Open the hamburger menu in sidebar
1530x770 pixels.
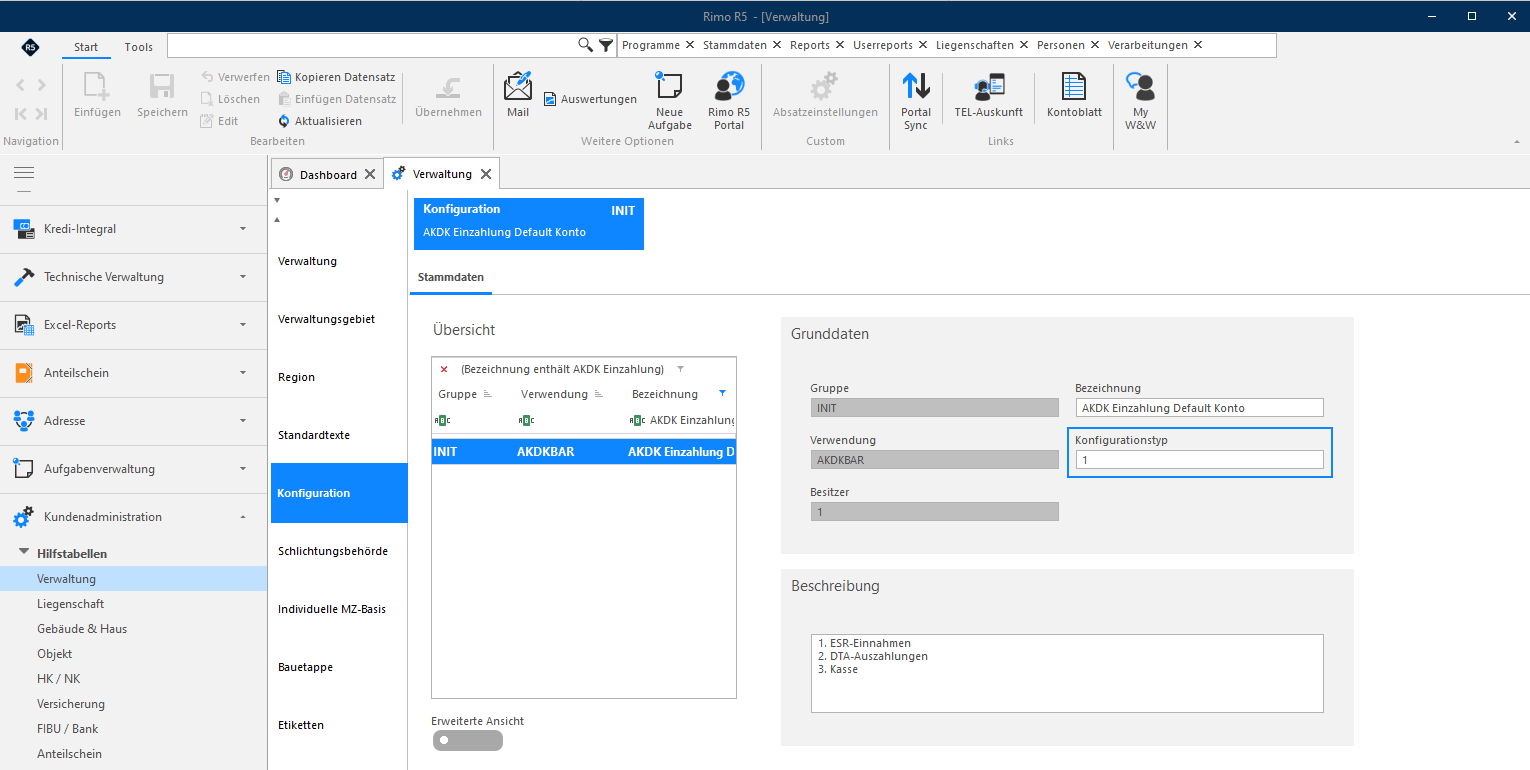(24, 173)
